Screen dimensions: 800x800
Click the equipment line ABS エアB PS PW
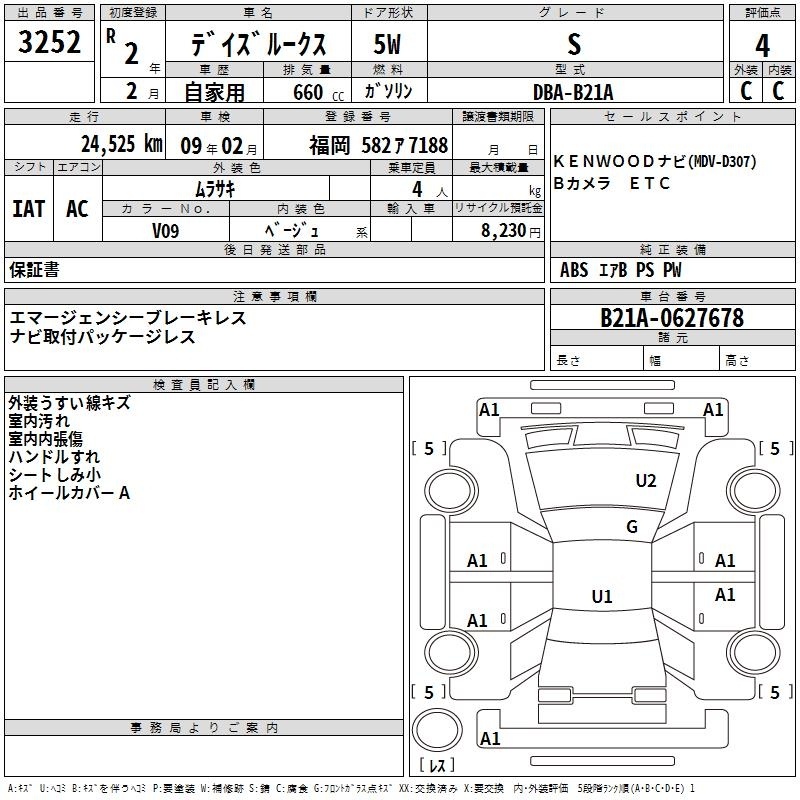coord(620,270)
